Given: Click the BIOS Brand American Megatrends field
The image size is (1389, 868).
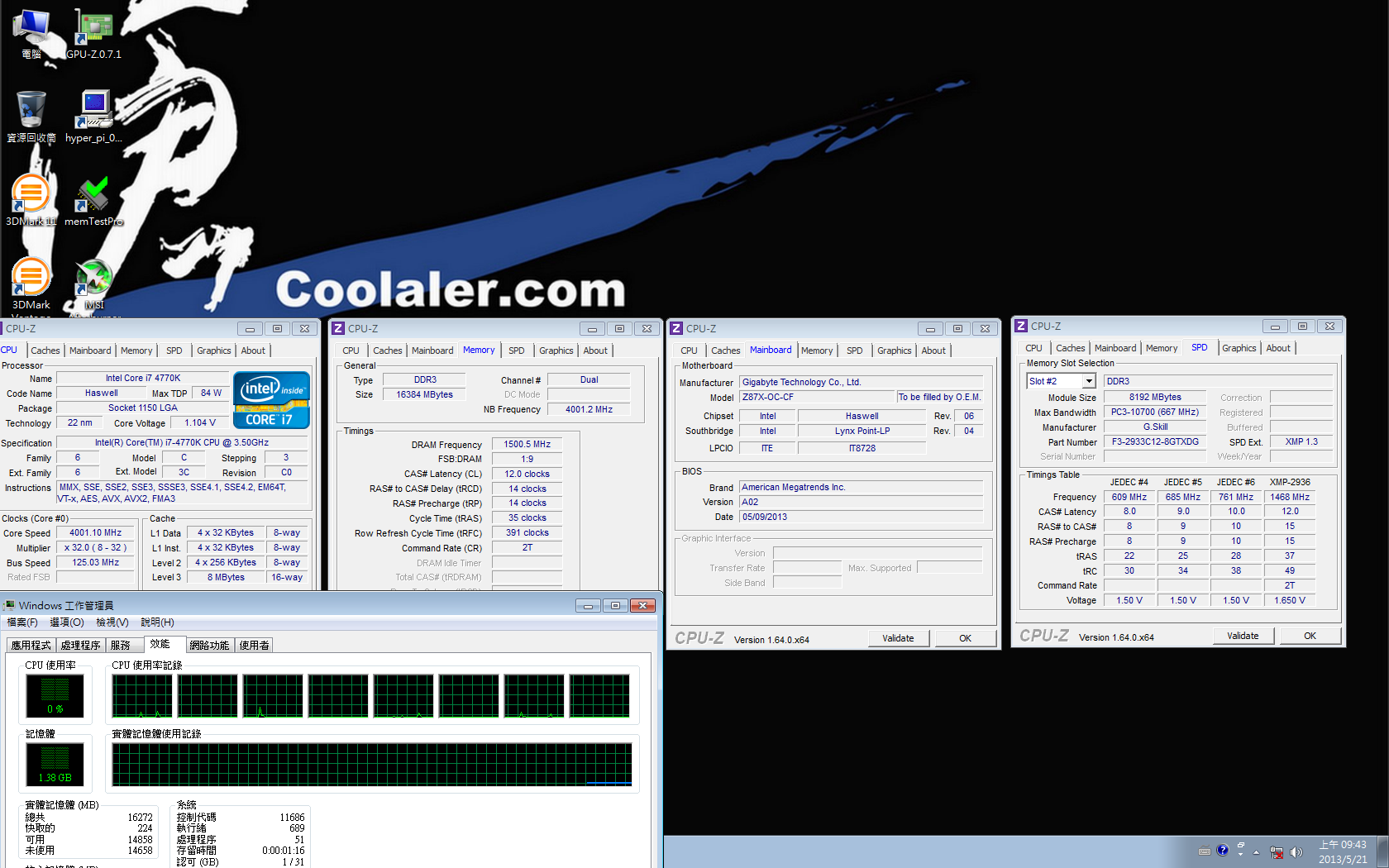Looking at the screenshot, I should (x=861, y=487).
